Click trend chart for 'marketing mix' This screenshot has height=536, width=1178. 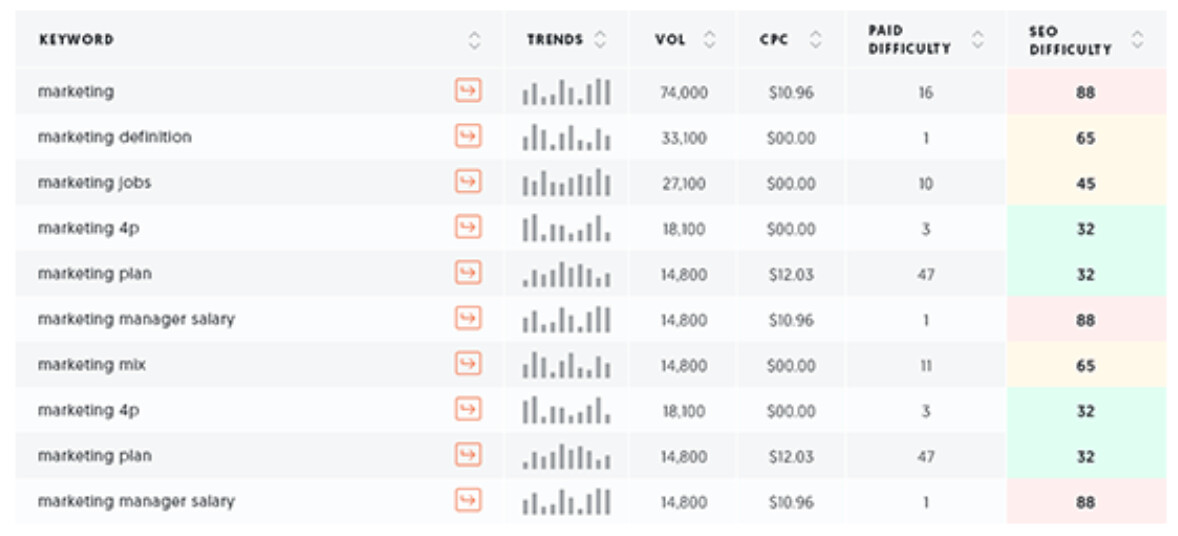[566, 365]
